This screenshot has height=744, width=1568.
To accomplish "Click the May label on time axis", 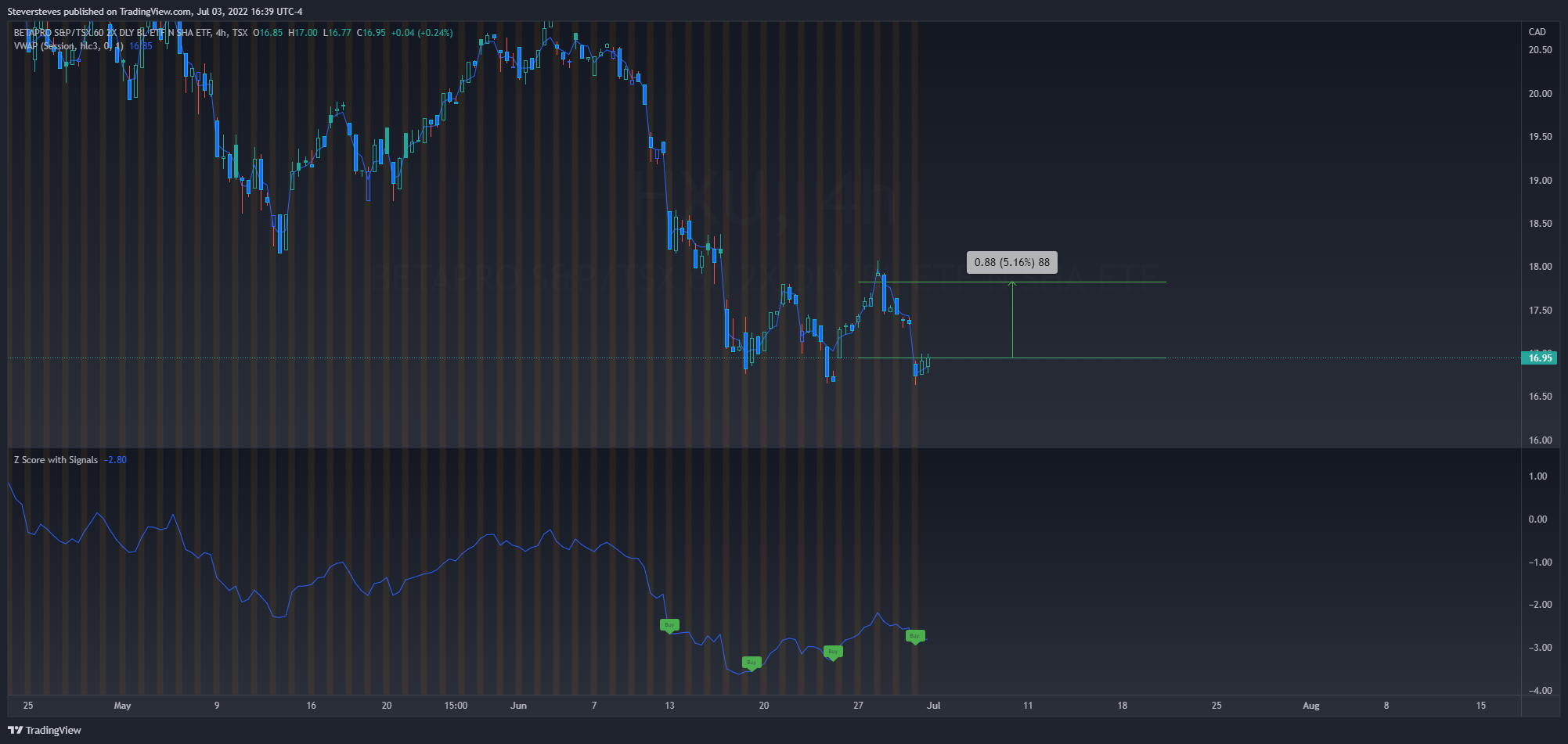I will point(122,706).
